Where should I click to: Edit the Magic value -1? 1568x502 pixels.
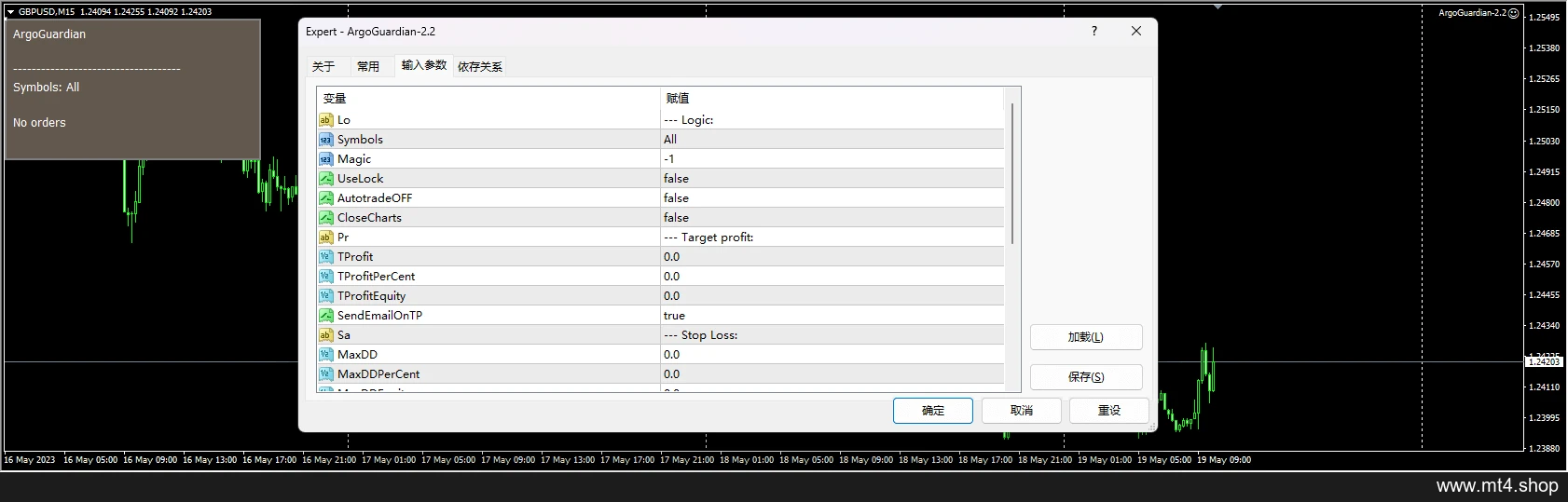[x=832, y=159]
